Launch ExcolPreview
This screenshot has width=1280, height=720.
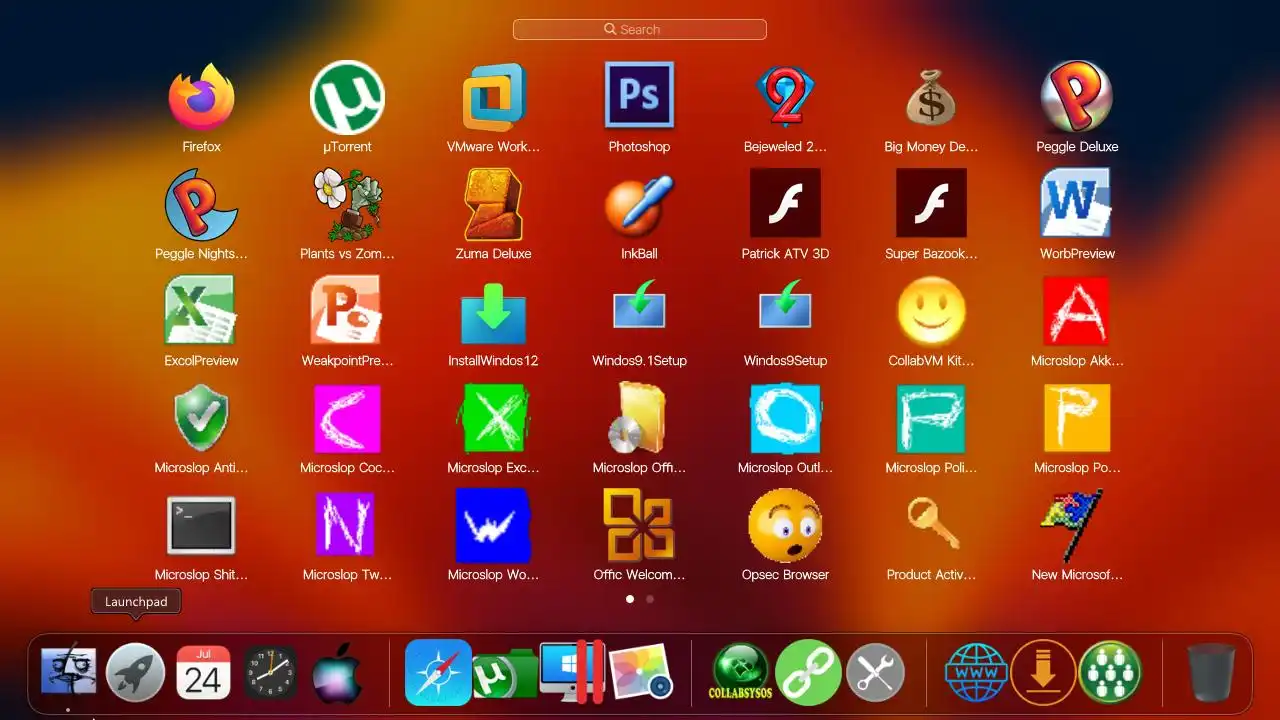tap(201, 310)
